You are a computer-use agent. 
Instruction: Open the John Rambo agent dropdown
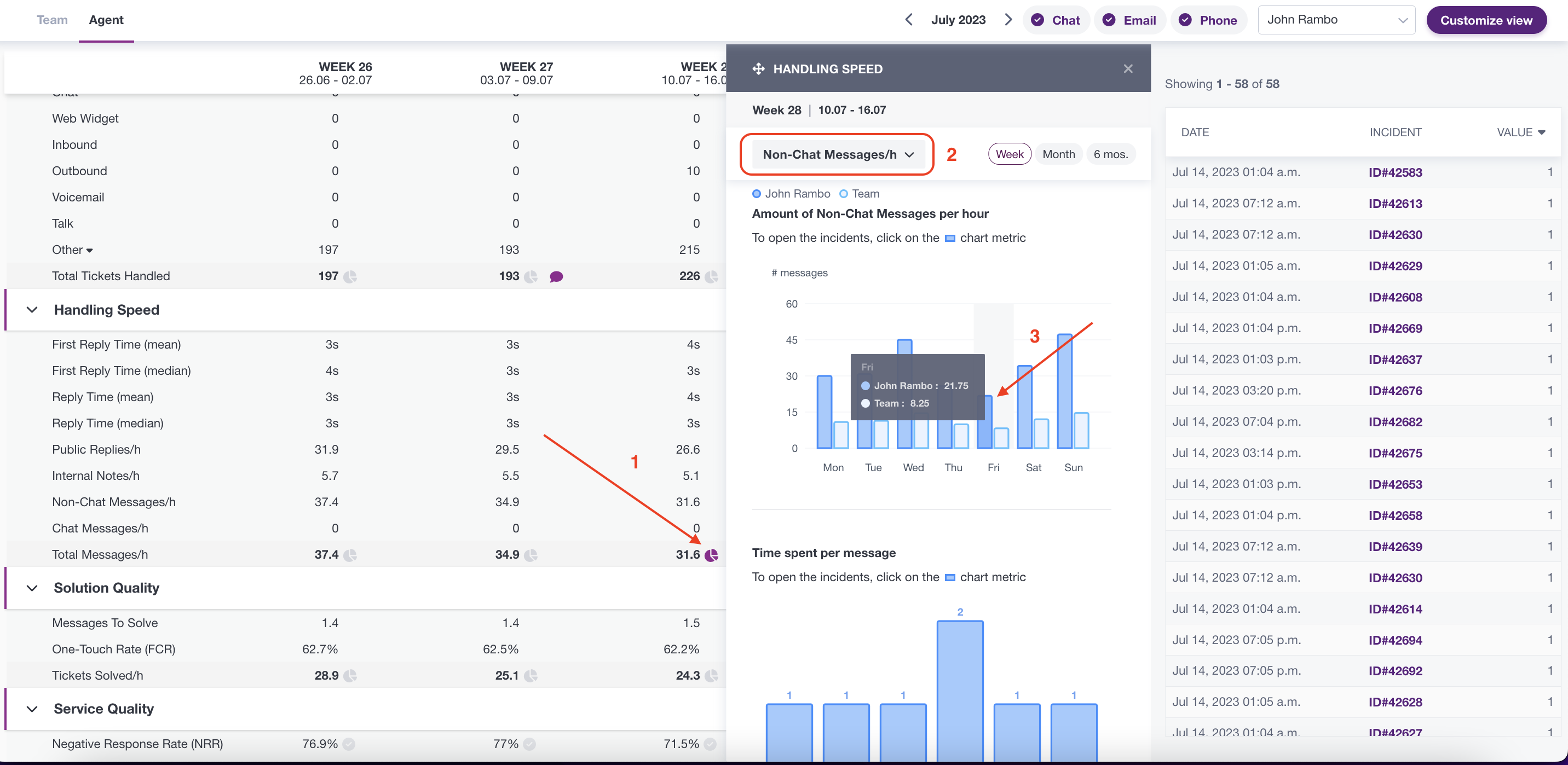tap(1336, 20)
